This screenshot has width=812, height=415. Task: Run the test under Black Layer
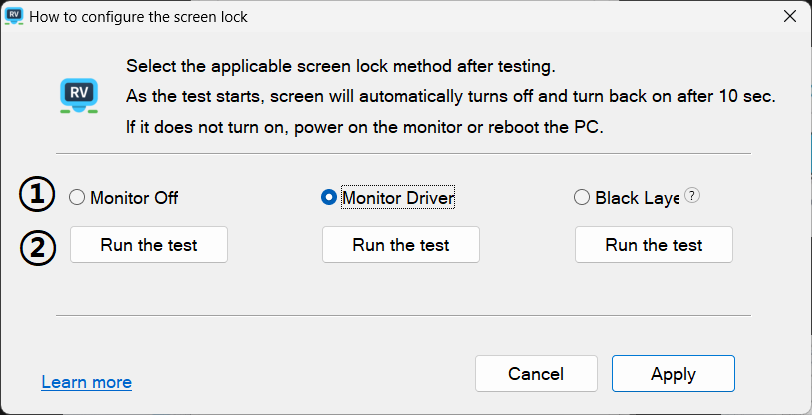pyautogui.click(x=654, y=245)
